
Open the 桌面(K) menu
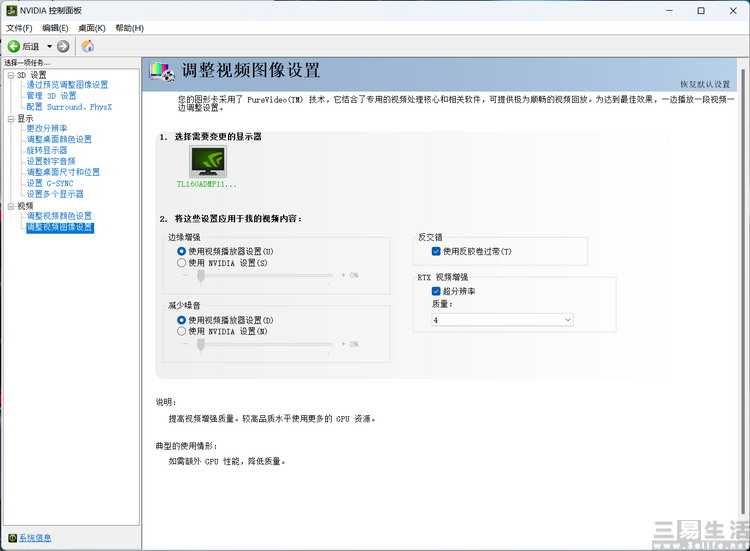[x=92, y=28]
